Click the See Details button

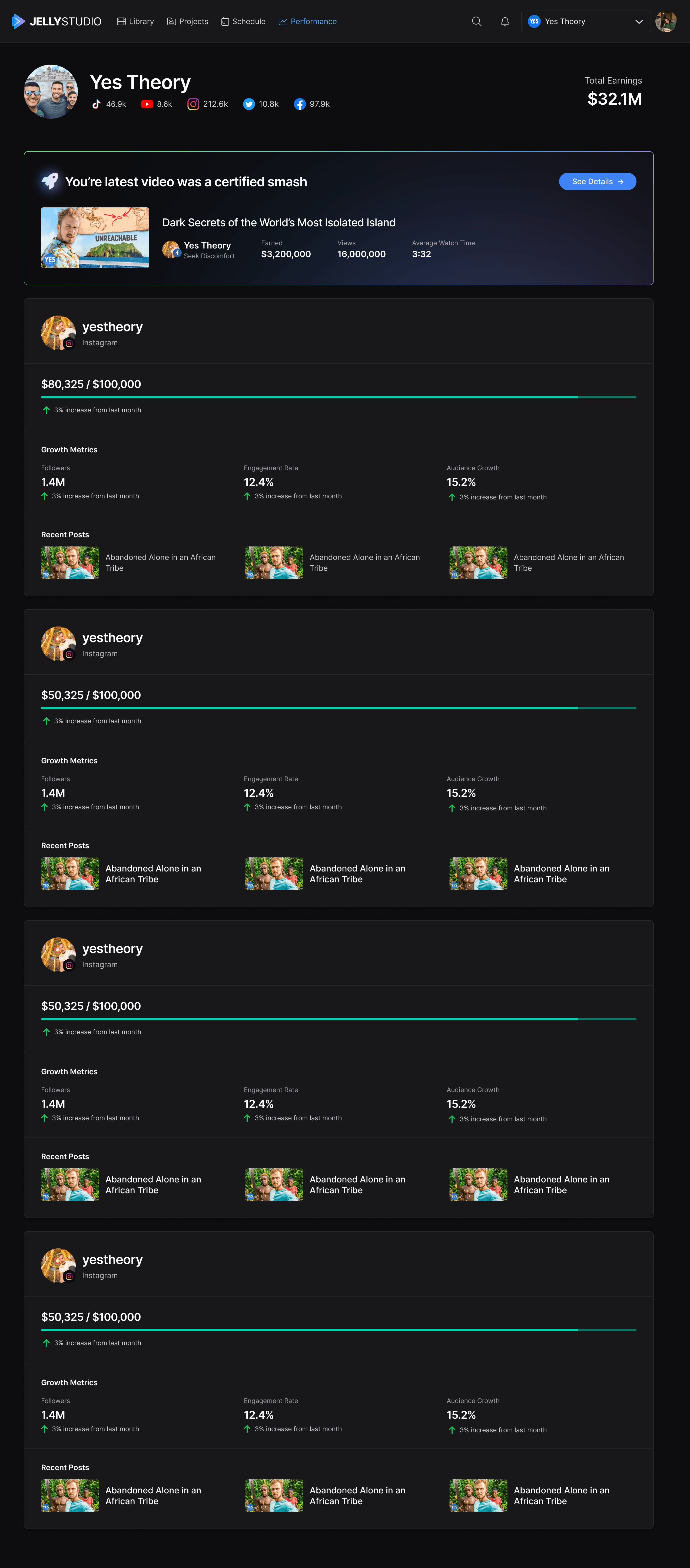598,181
